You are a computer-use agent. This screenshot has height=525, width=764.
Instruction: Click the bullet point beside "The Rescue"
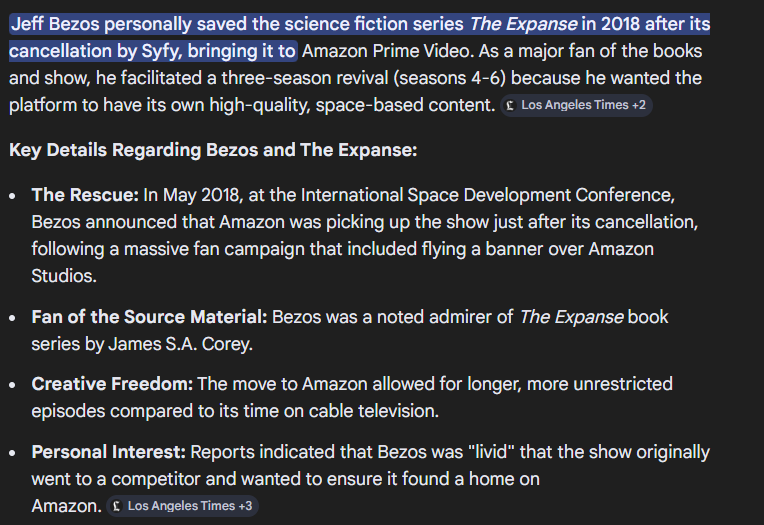[x=12, y=195]
